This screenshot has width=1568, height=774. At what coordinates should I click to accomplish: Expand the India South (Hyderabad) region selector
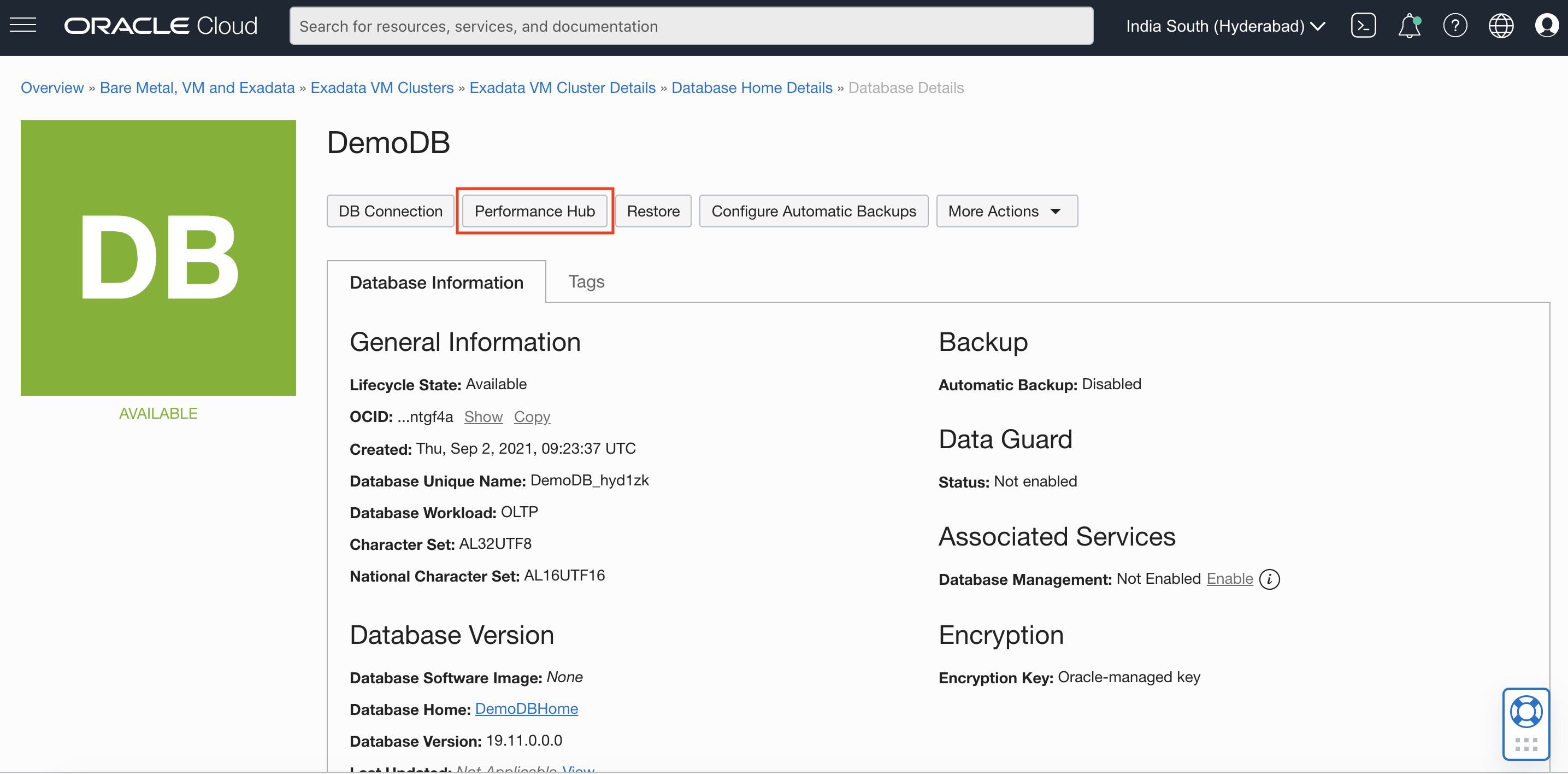(x=1225, y=26)
